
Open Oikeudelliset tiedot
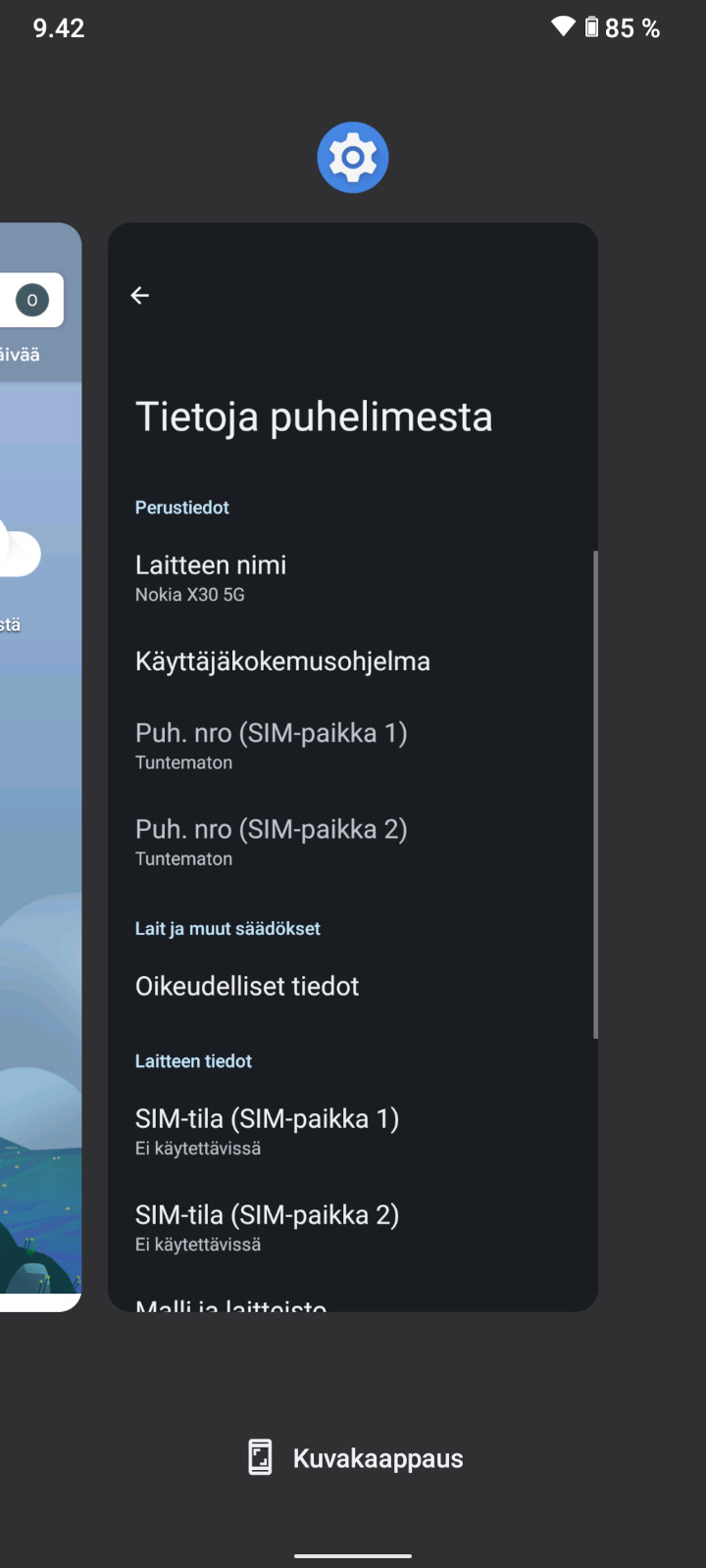(247, 986)
